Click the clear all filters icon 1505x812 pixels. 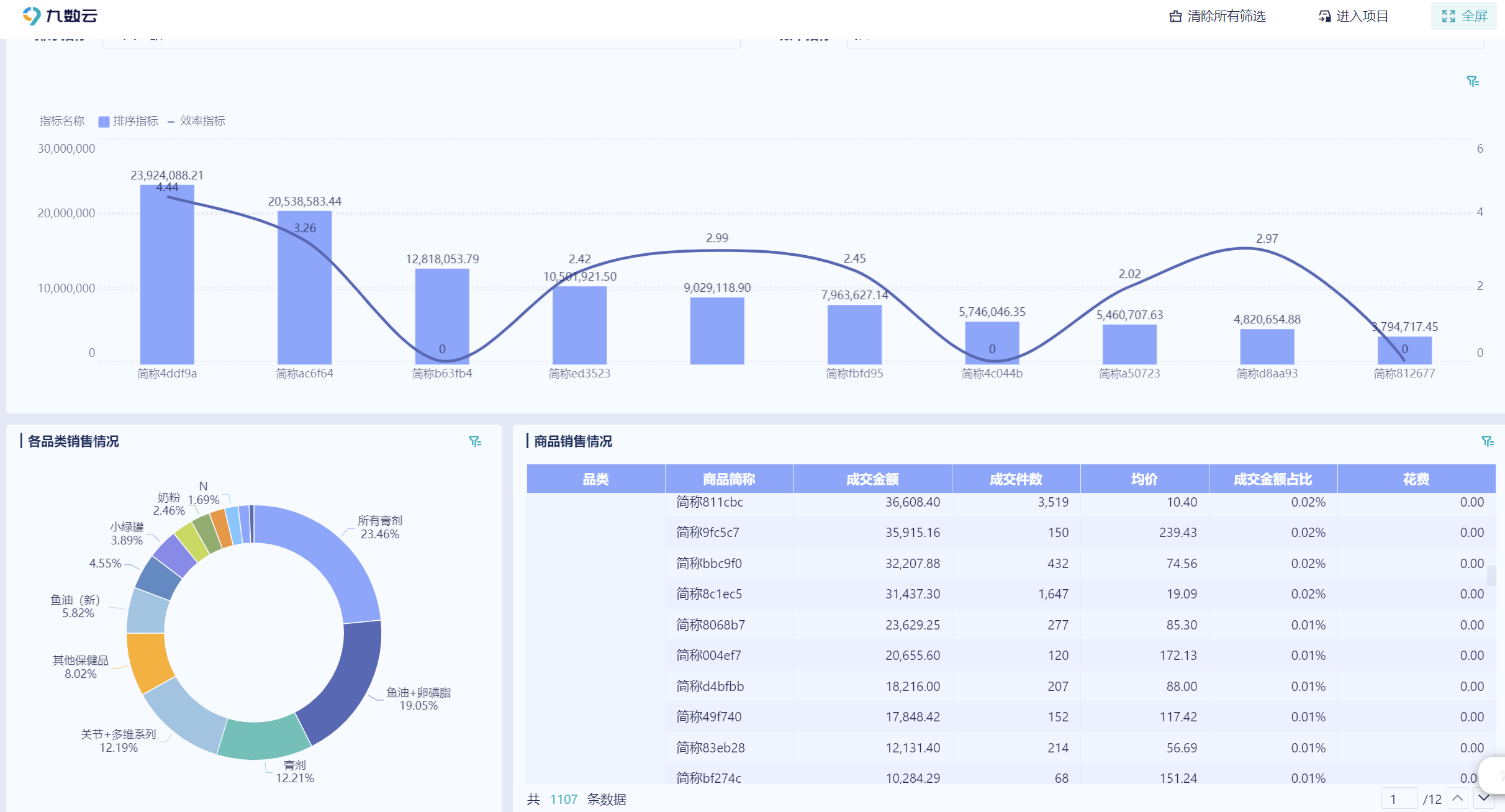tap(1175, 16)
